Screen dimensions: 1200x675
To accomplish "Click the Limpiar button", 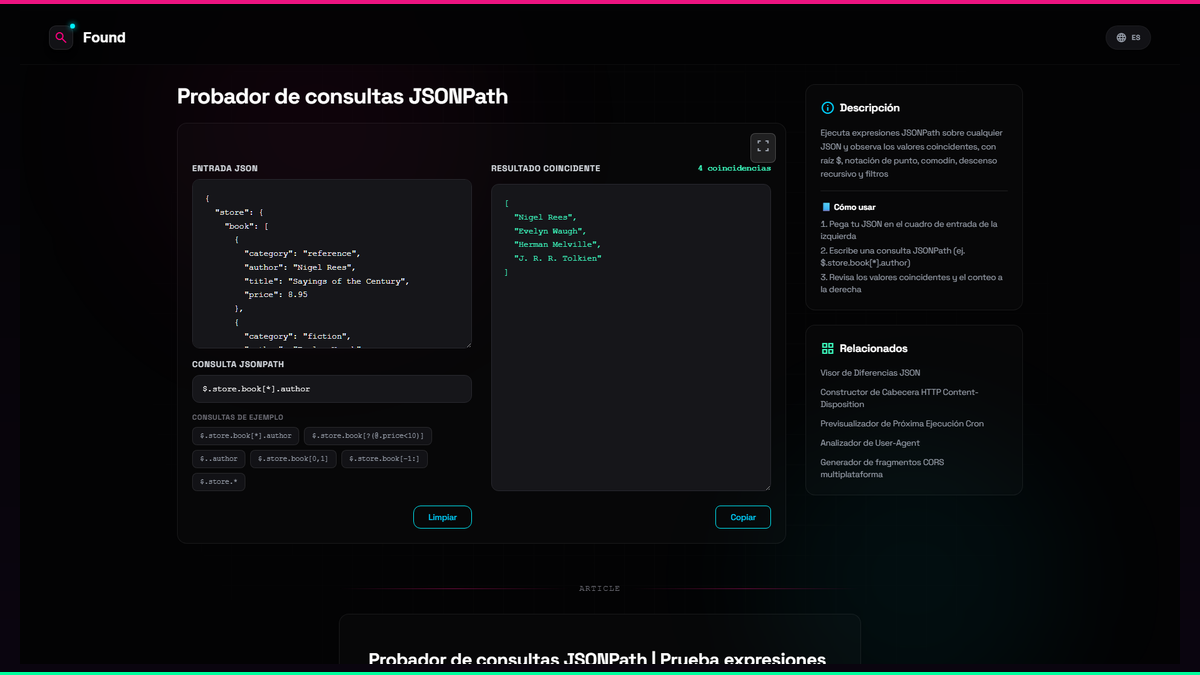I will click(443, 517).
